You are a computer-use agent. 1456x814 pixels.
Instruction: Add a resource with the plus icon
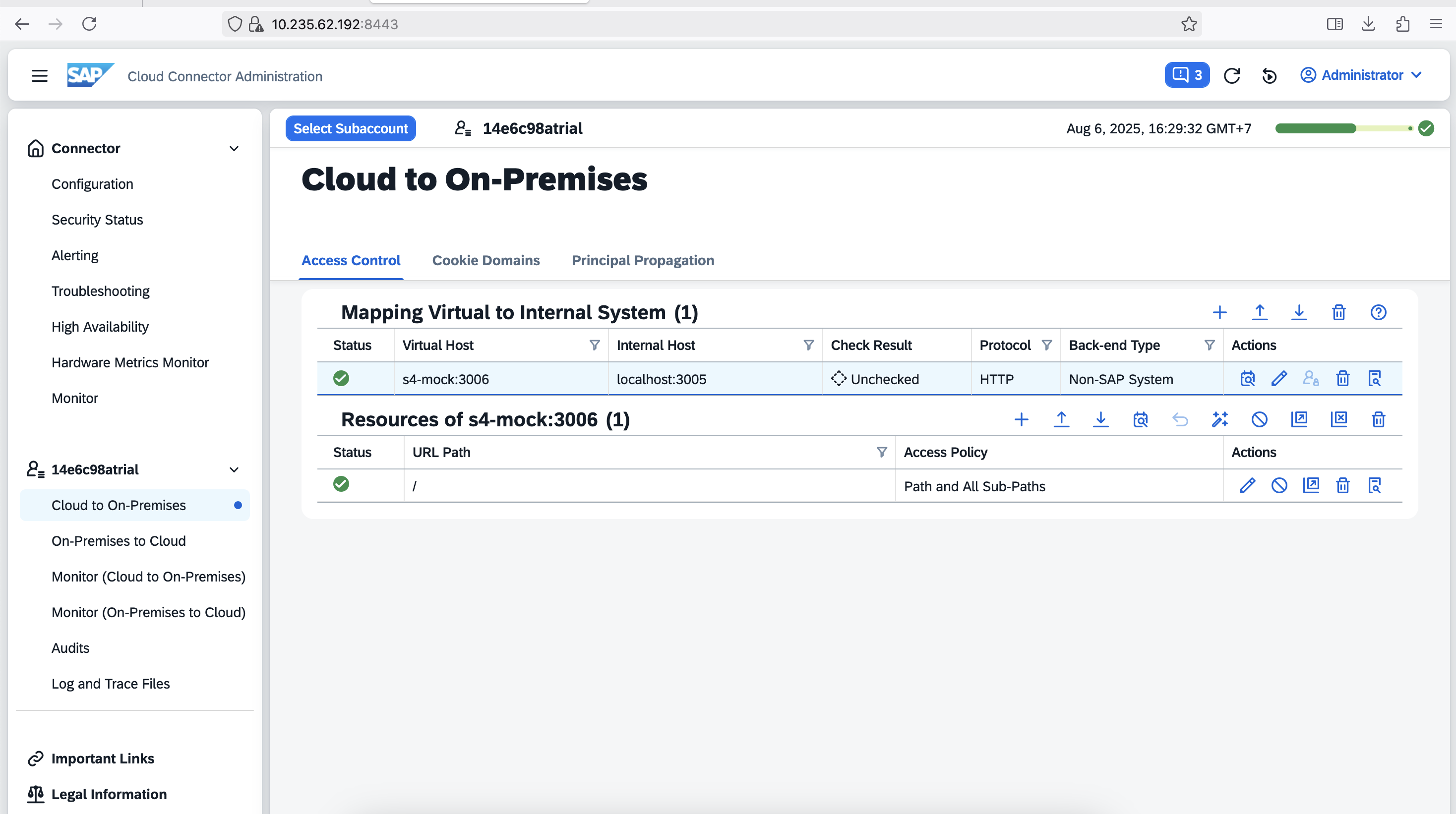1022,420
